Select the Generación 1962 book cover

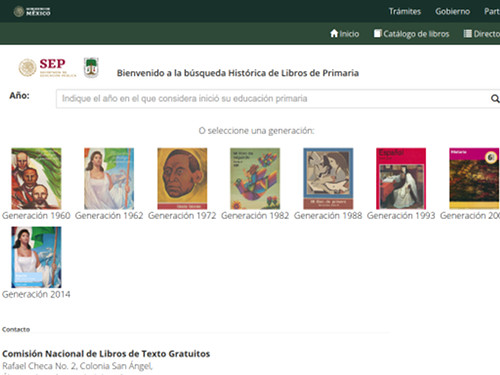[109, 179]
